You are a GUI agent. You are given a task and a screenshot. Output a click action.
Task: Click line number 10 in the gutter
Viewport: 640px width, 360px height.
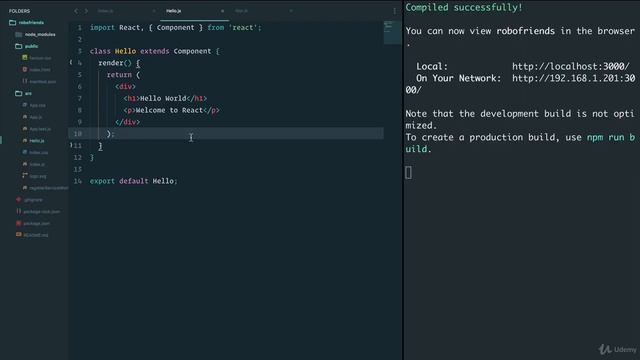click(78, 133)
